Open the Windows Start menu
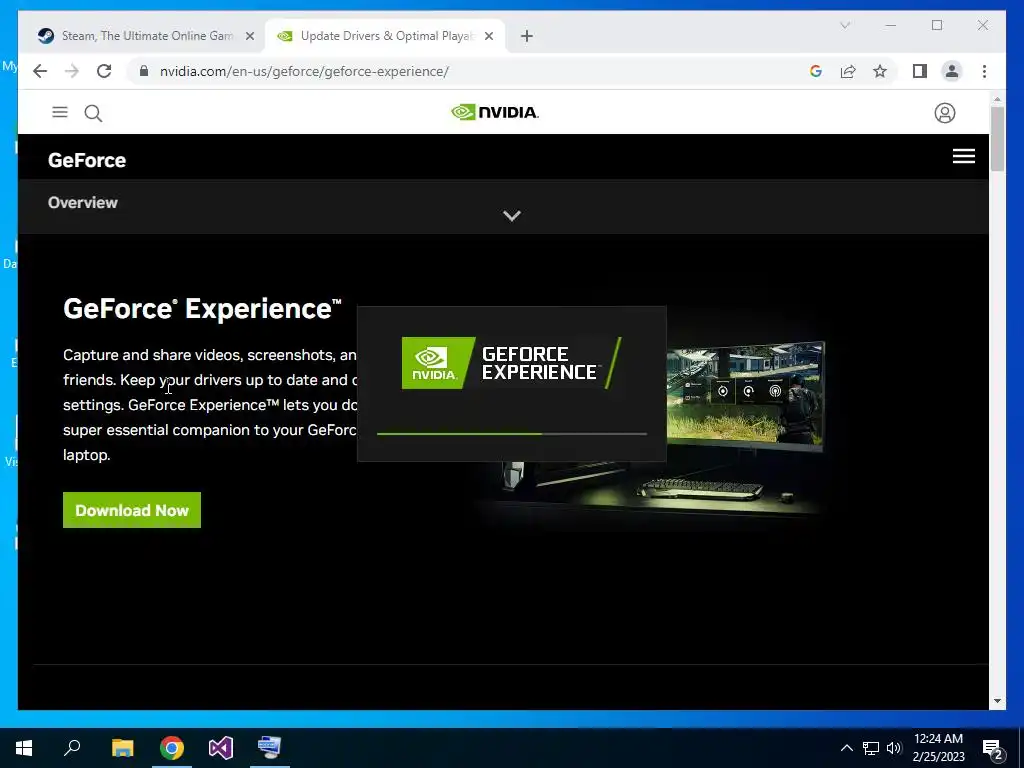This screenshot has height=768, width=1024. [x=24, y=748]
